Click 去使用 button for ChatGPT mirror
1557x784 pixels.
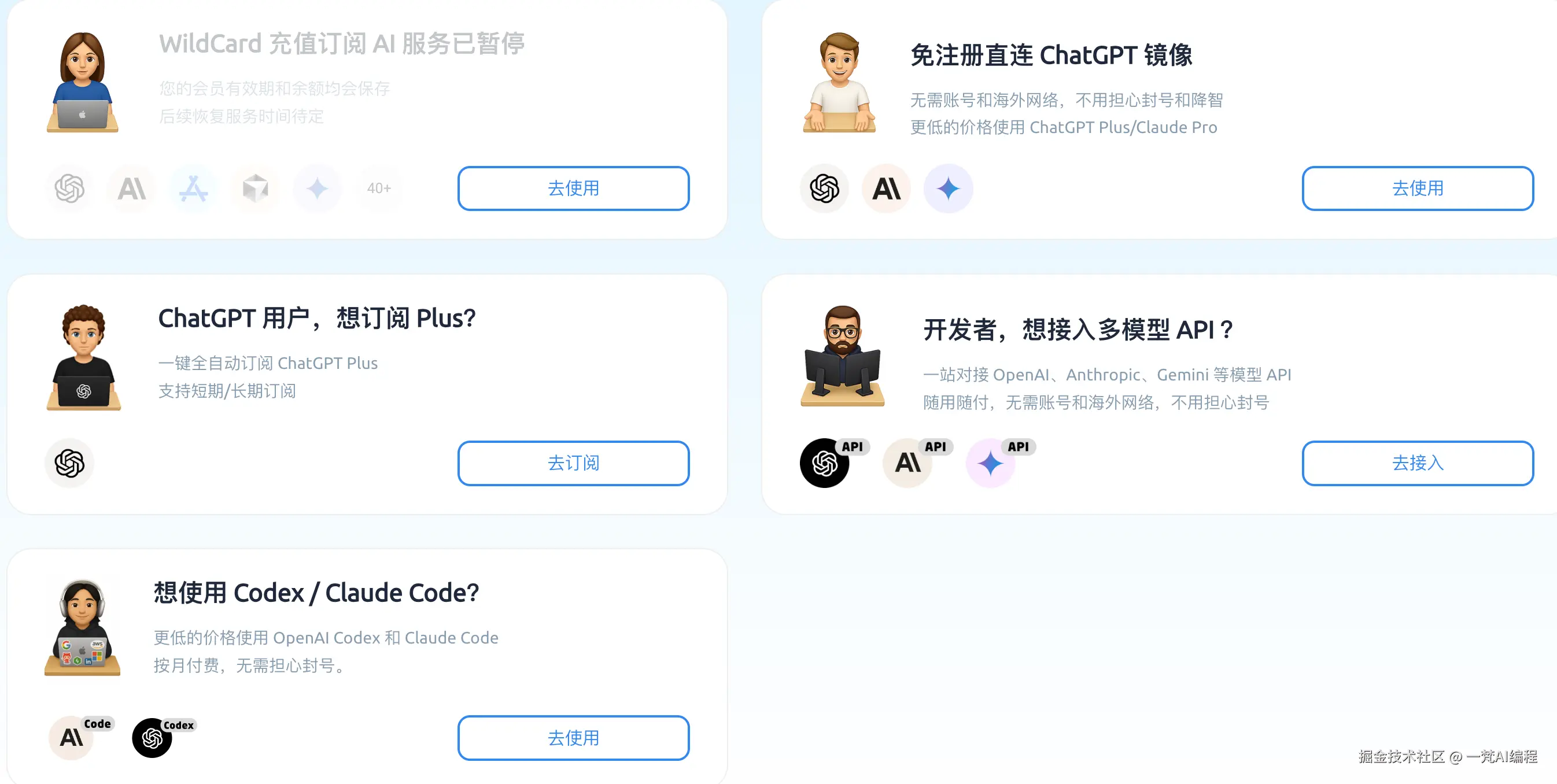(1418, 188)
